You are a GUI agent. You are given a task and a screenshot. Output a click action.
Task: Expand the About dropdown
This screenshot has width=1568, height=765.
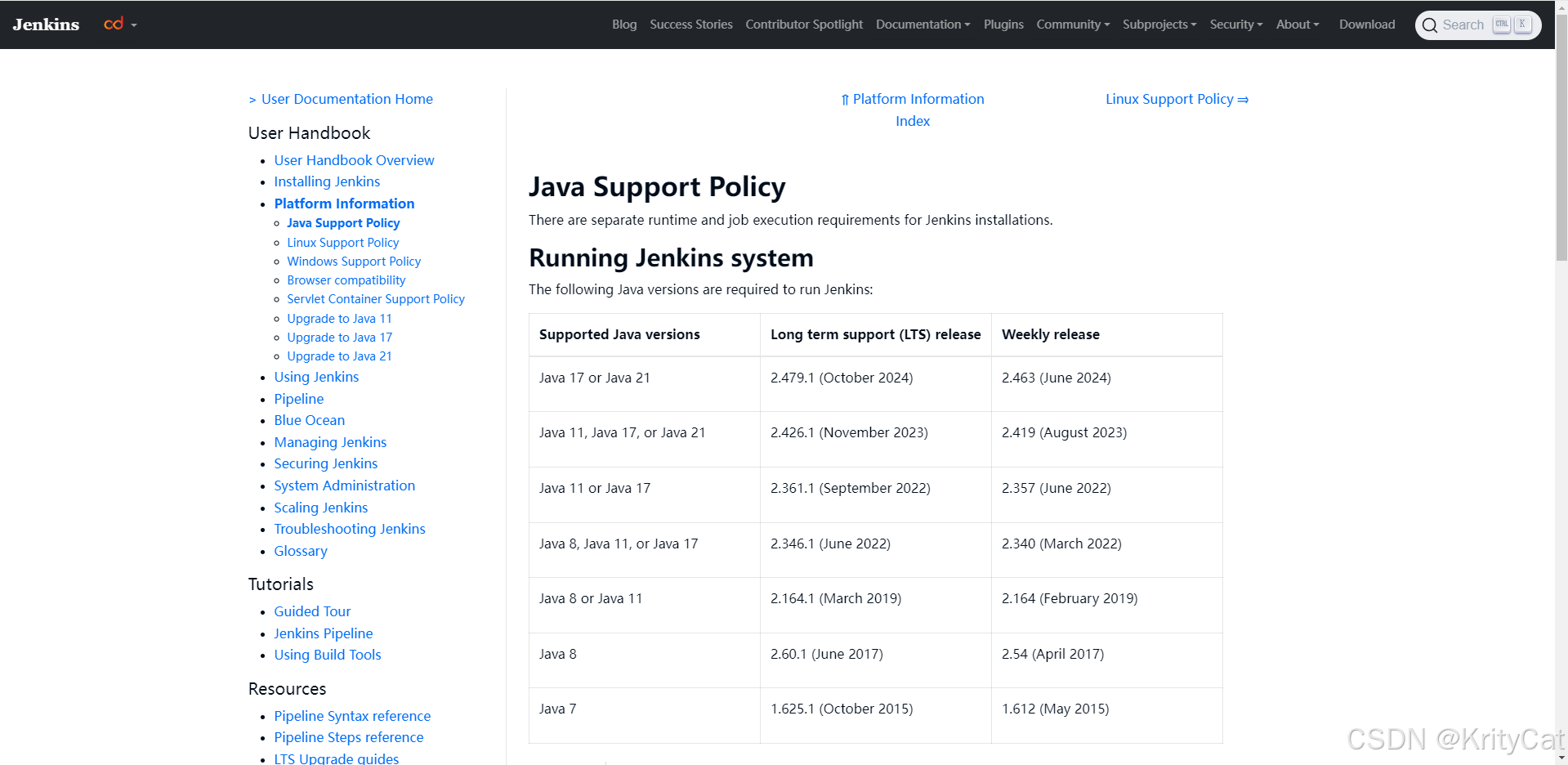point(1297,24)
